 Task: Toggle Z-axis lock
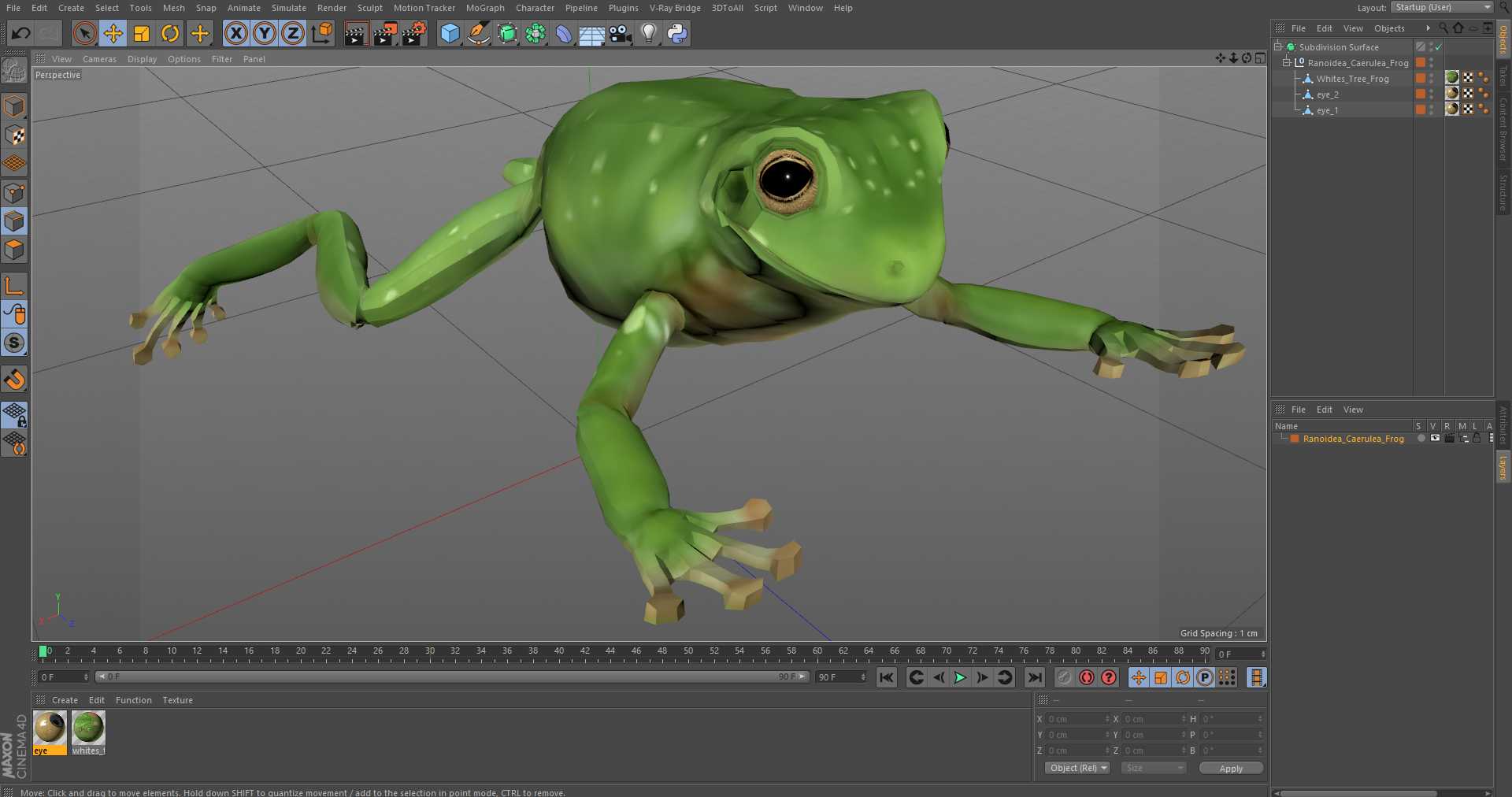tap(292, 33)
